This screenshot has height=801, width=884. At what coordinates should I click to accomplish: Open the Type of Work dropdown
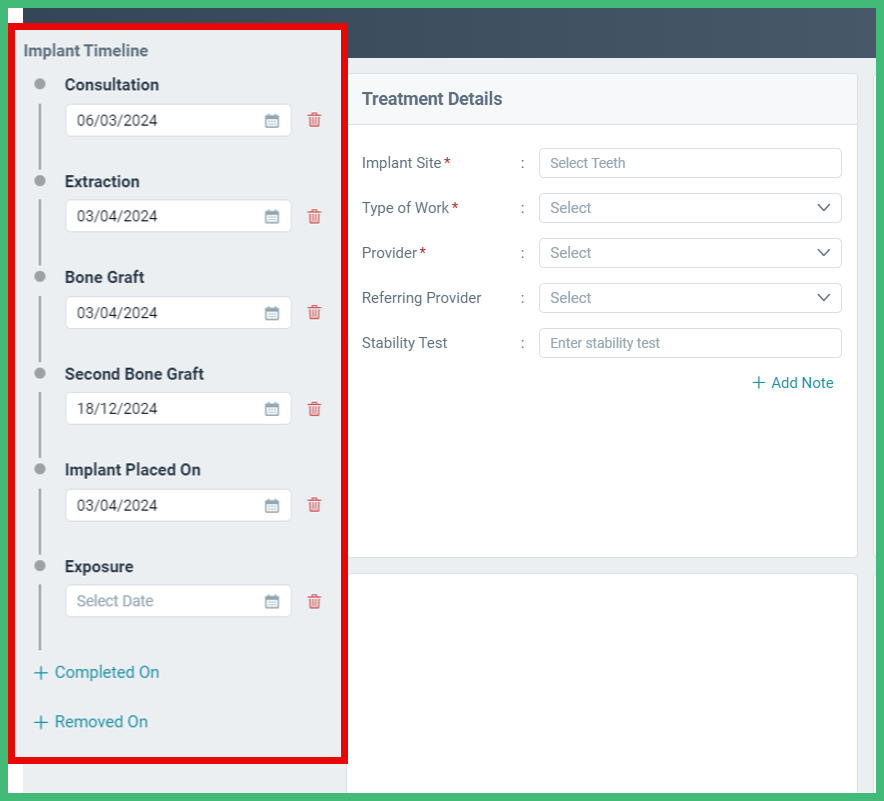coord(823,208)
